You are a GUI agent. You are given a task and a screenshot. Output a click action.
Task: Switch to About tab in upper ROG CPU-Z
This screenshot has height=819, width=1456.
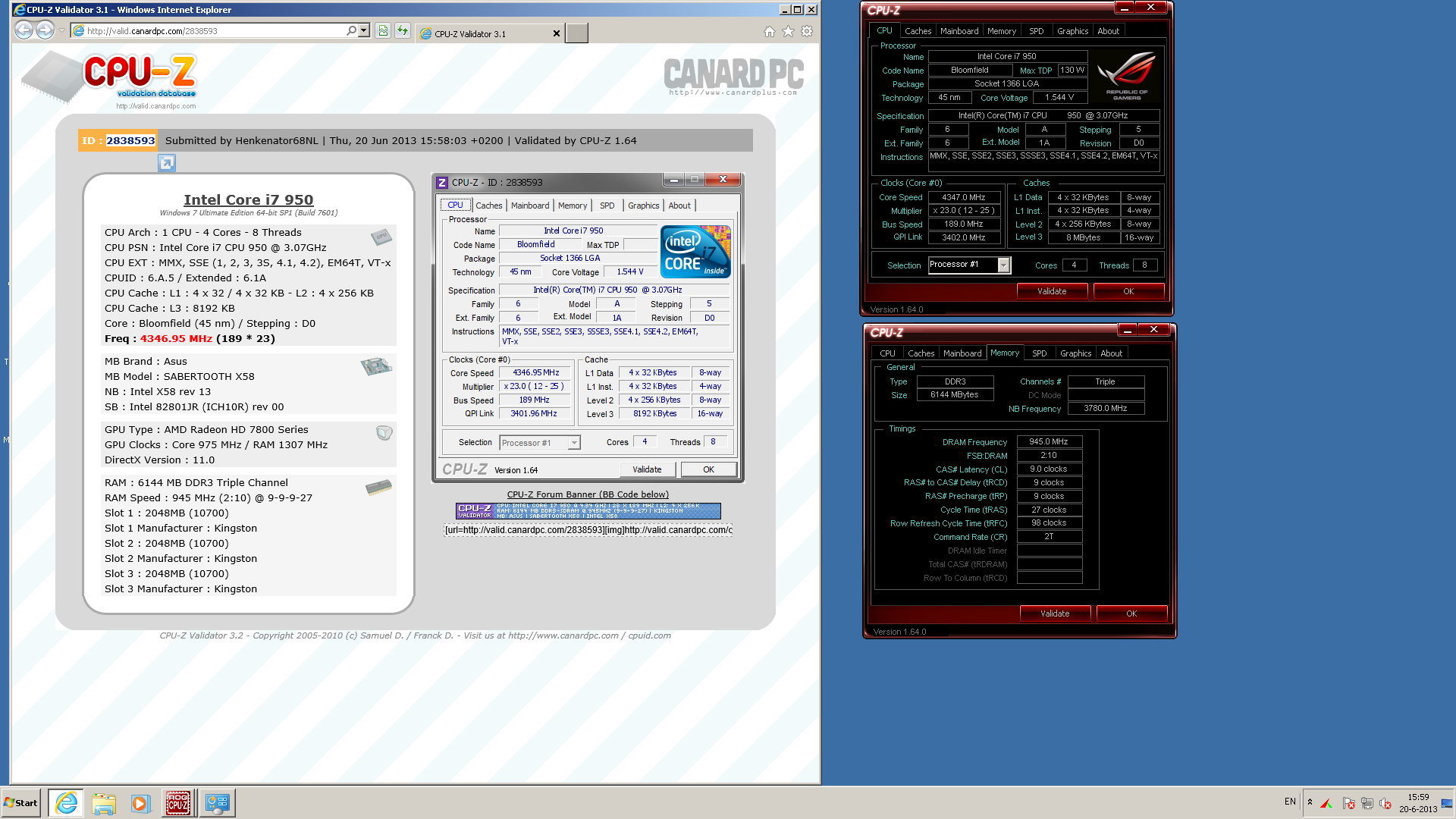click(x=1108, y=31)
